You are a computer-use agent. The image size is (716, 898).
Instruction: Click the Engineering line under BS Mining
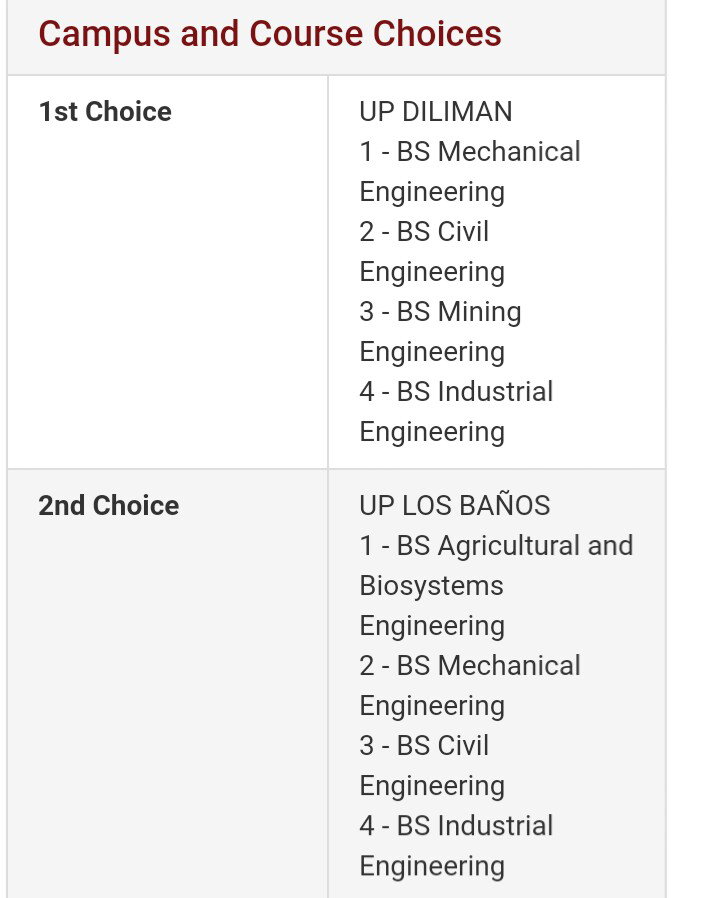click(432, 352)
